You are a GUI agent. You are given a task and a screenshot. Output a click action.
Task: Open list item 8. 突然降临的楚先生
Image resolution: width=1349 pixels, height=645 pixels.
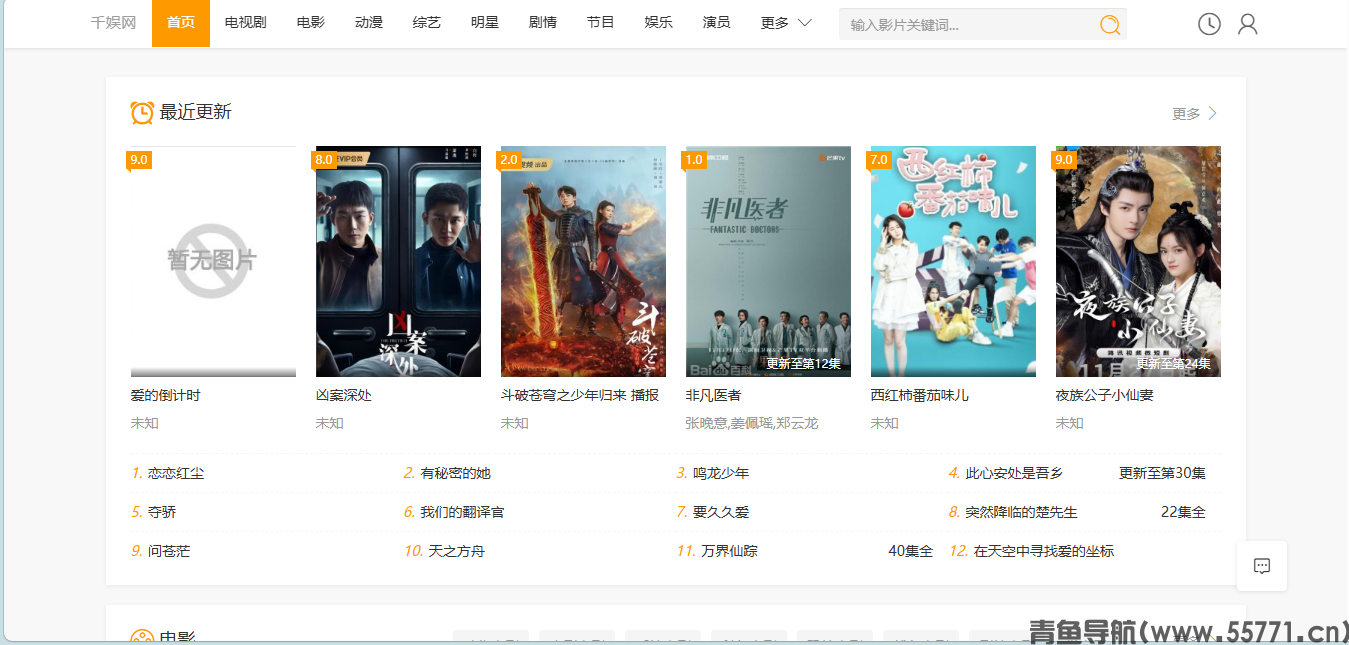pyautogui.click(x=1014, y=513)
